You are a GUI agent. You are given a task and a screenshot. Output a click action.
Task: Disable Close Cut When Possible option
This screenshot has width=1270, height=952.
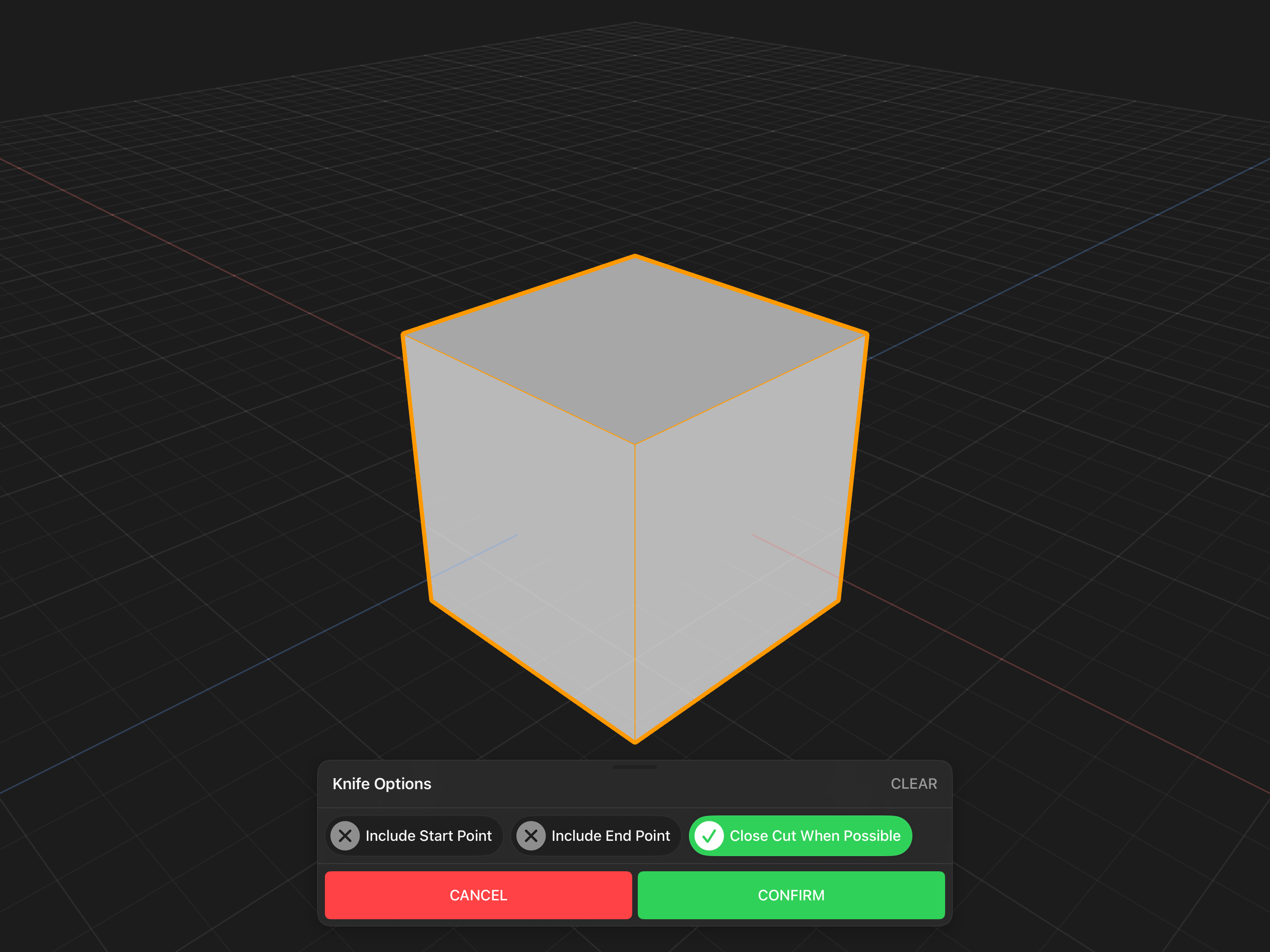[800, 835]
